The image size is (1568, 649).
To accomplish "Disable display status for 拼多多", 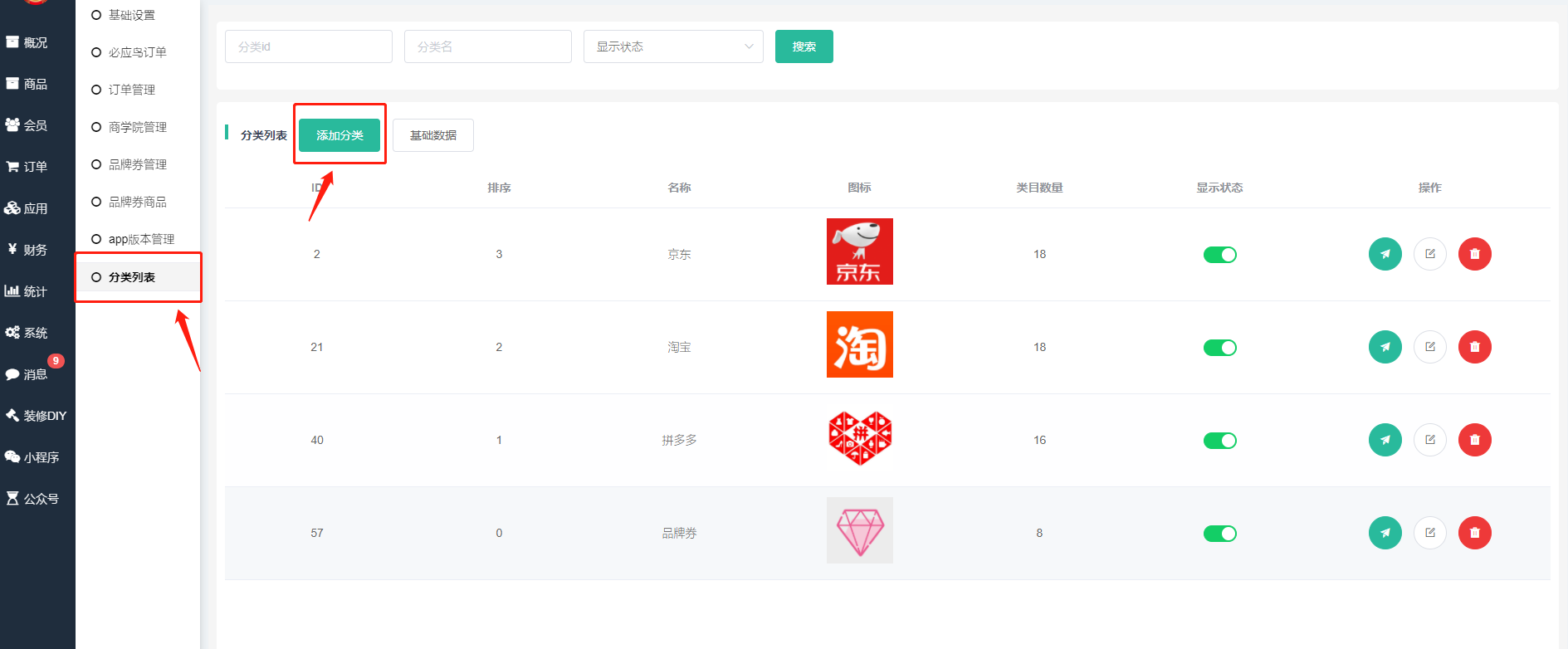I will pyautogui.click(x=1219, y=441).
